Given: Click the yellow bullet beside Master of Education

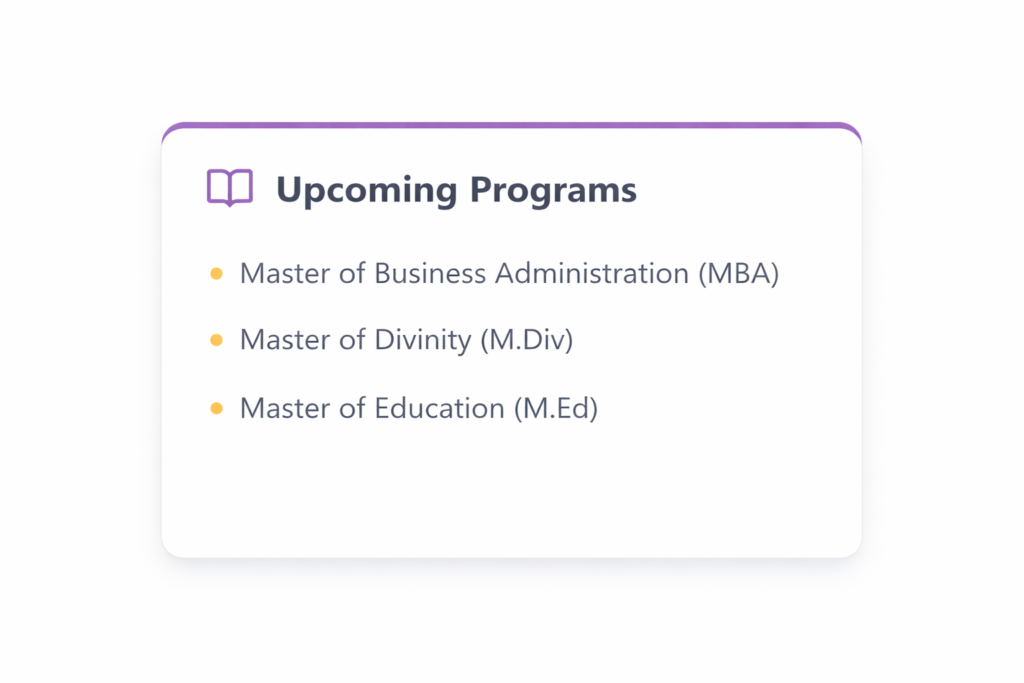Looking at the screenshot, I should click(216, 408).
